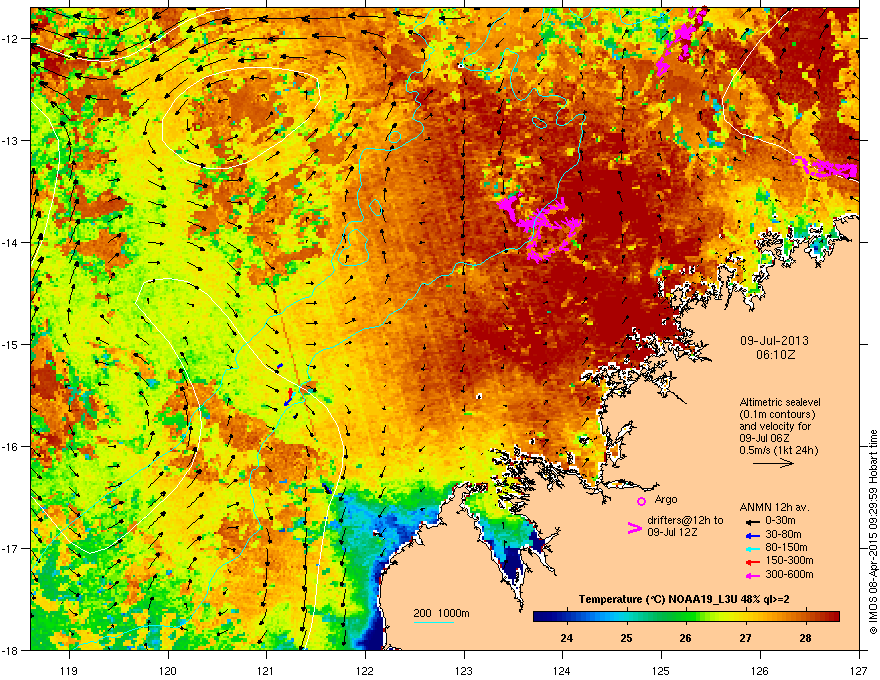Click the IMOS copyright timestamp on right edge
Viewport: 880px width, 680px height.
(873, 532)
